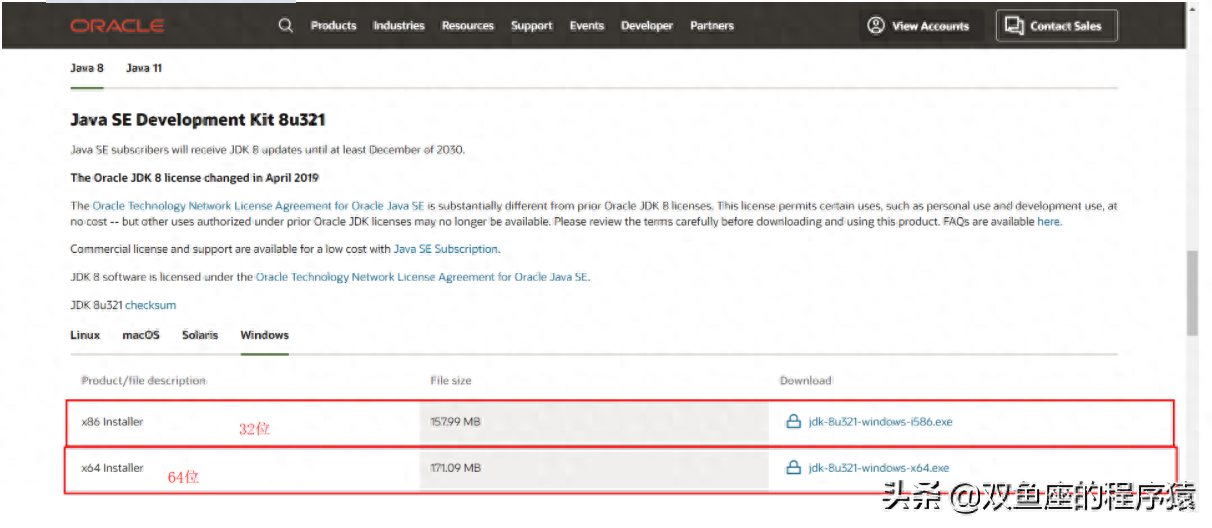The height and width of the screenshot is (528, 1212).
Task: Open the Developer menu
Action: click(x=647, y=26)
